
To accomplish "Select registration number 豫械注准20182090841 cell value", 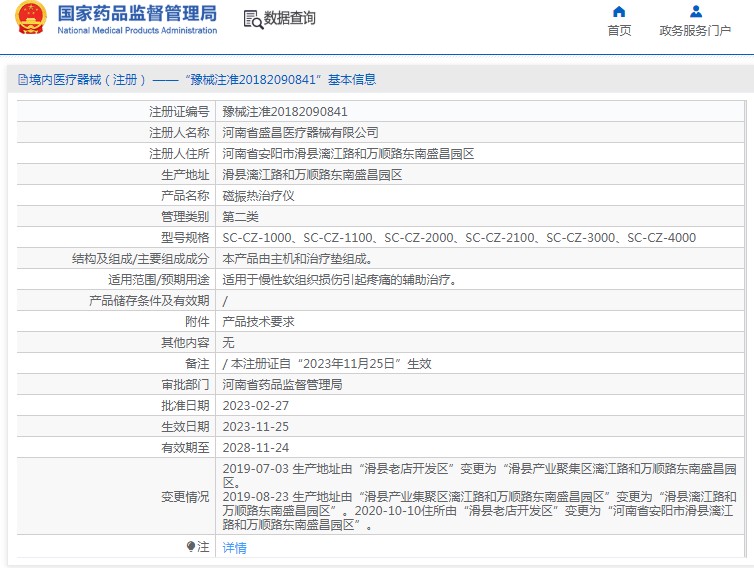I will [x=285, y=112].
